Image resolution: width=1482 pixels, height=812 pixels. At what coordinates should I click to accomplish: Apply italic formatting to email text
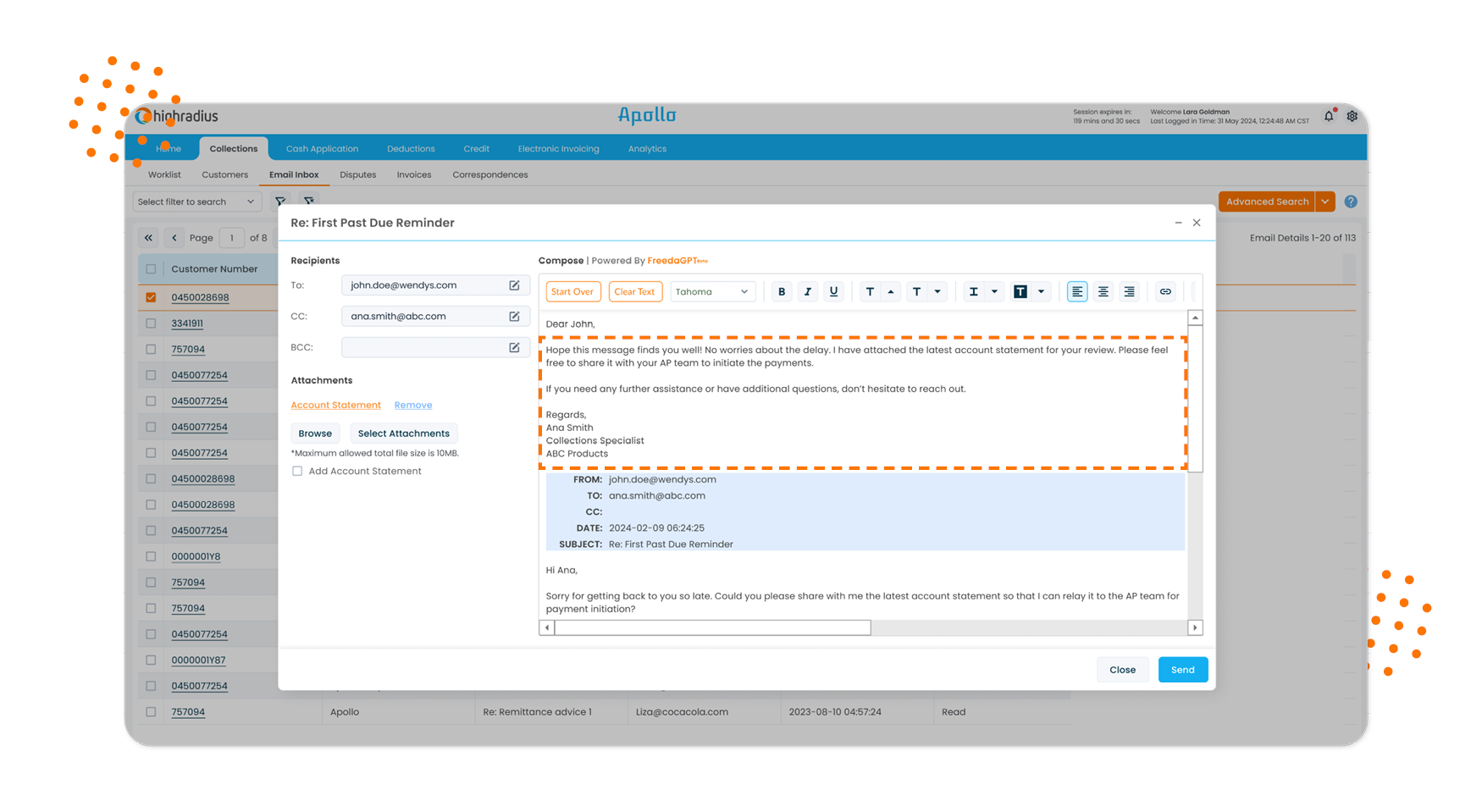tap(807, 291)
